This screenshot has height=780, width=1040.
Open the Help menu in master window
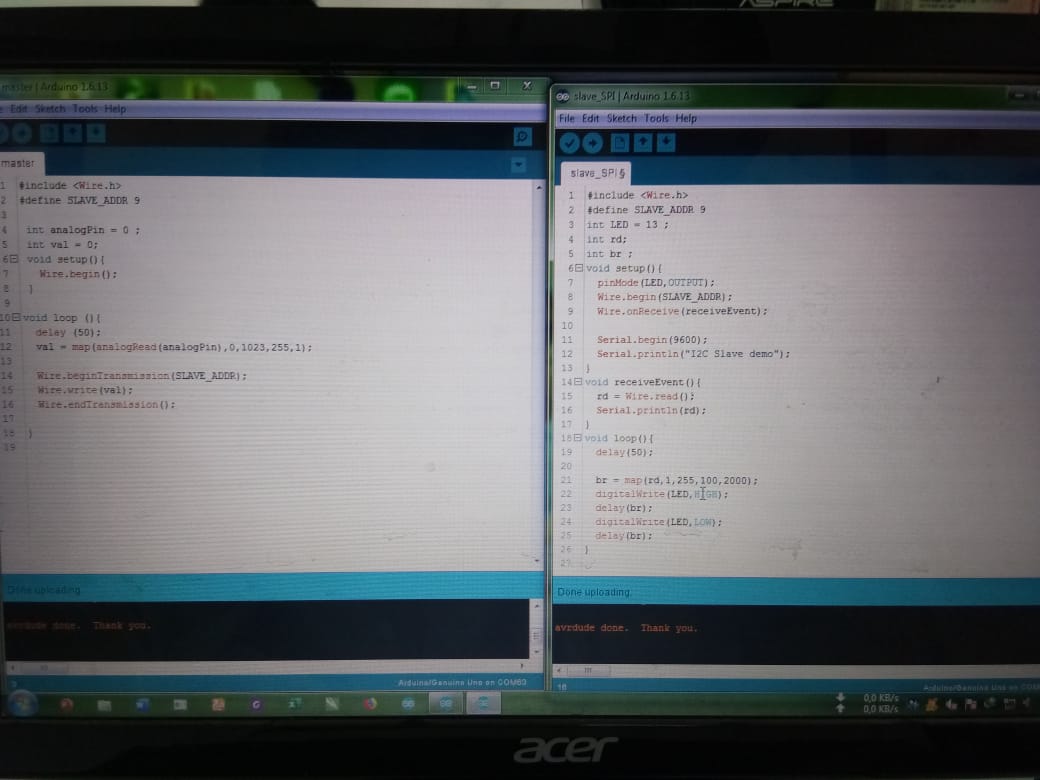point(115,109)
